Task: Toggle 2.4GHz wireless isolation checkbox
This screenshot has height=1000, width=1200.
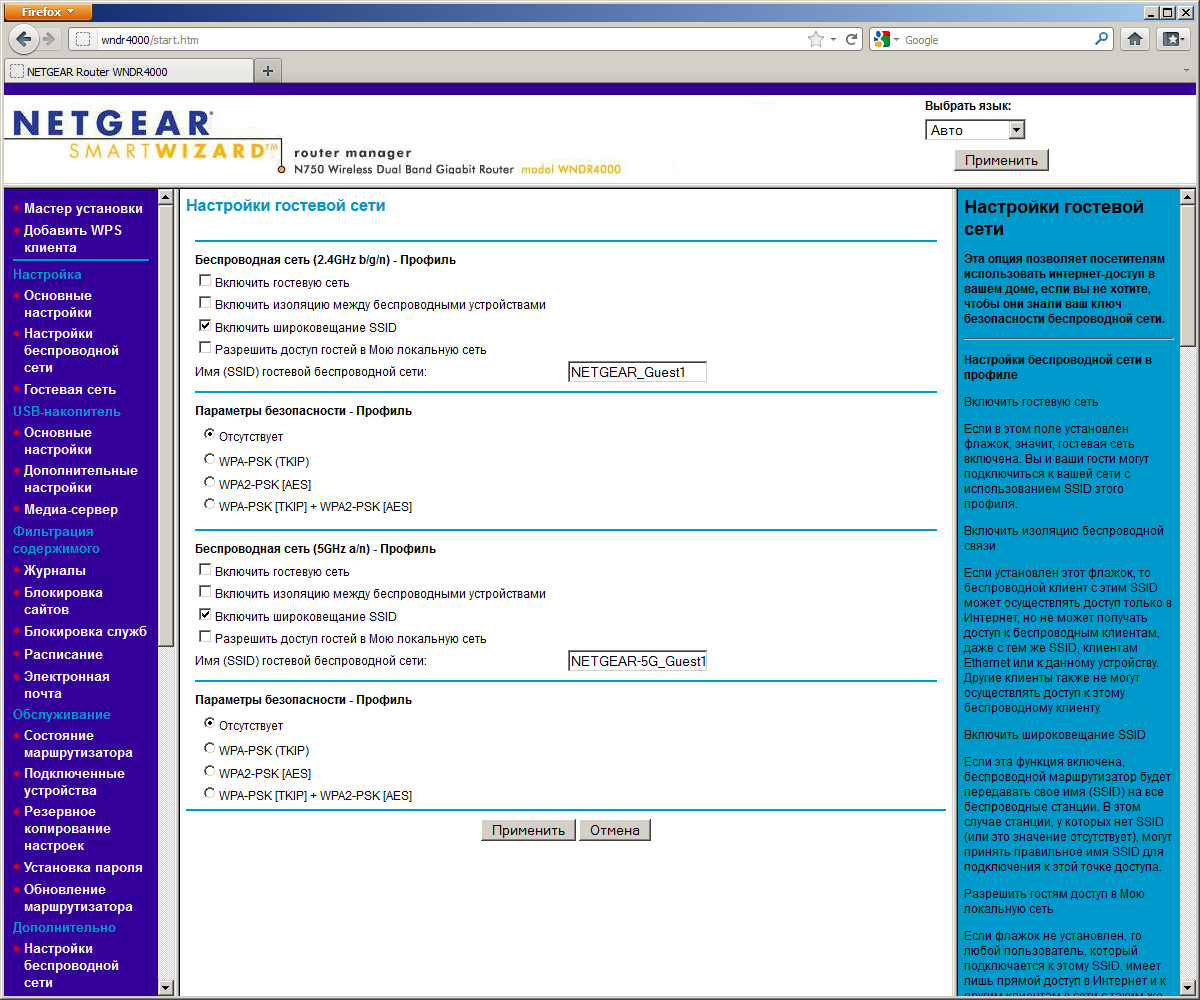Action: pos(205,303)
